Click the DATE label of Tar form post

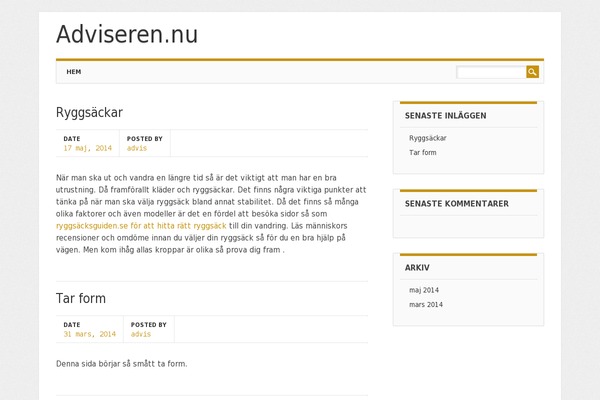pos(72,325)
